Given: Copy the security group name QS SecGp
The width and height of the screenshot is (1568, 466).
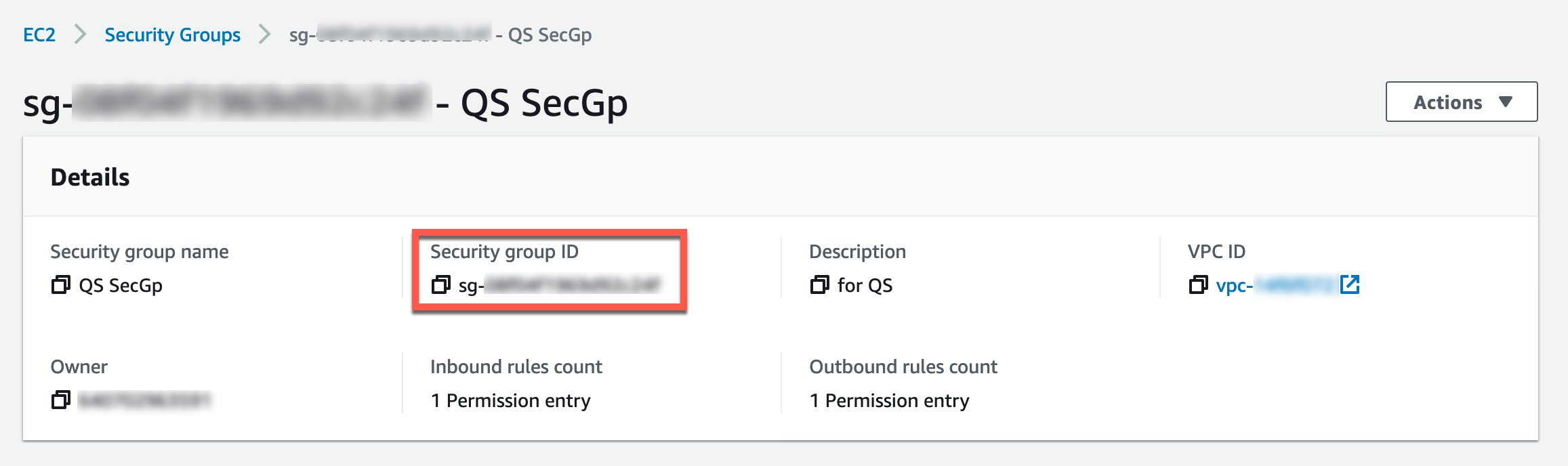Looking at the screenshot, I should 61,285.
